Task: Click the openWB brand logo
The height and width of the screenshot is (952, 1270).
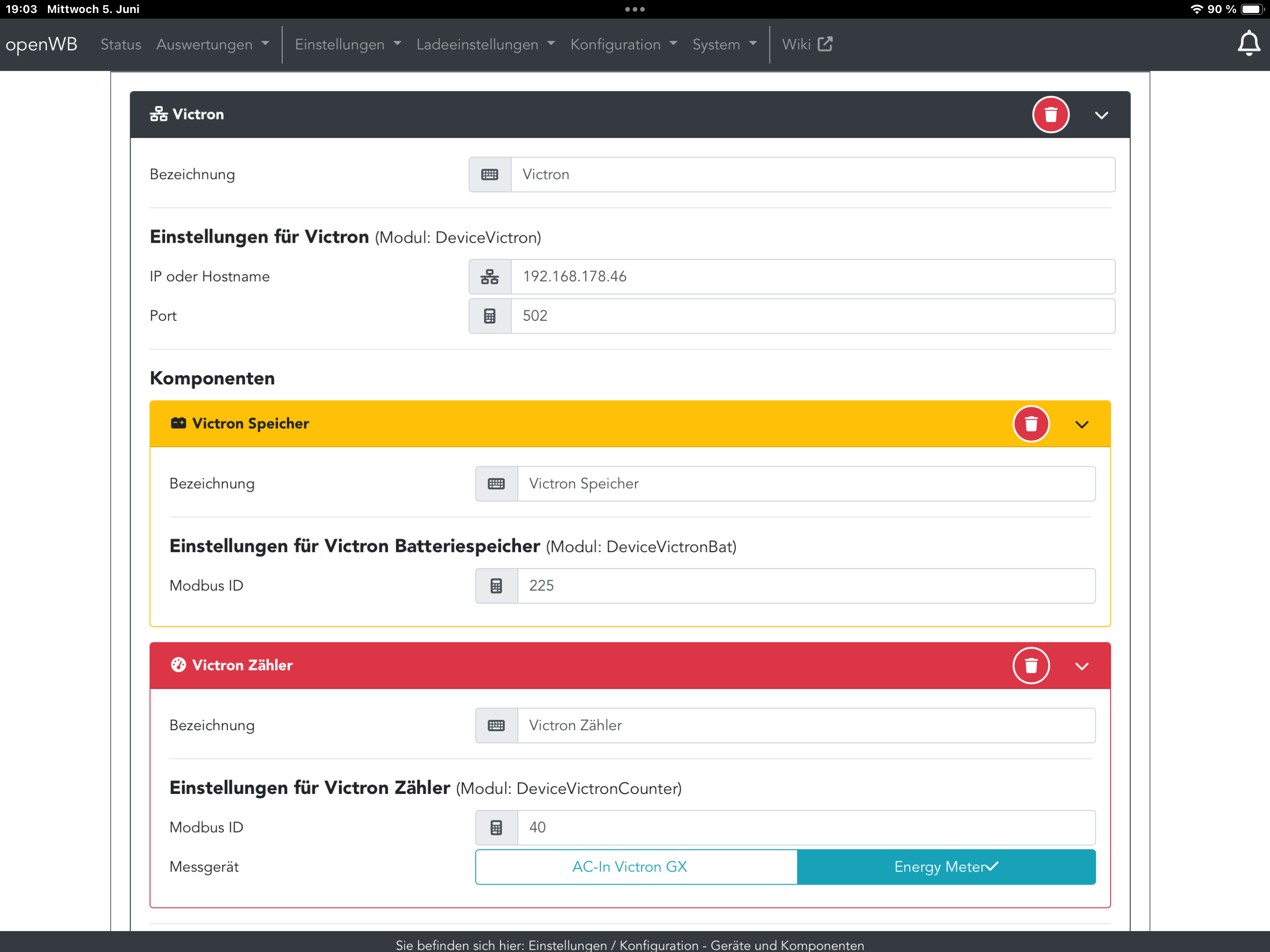Action: tap(41, 44)
